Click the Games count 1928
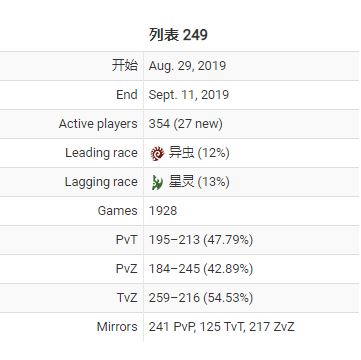 [x=163, y=211]
